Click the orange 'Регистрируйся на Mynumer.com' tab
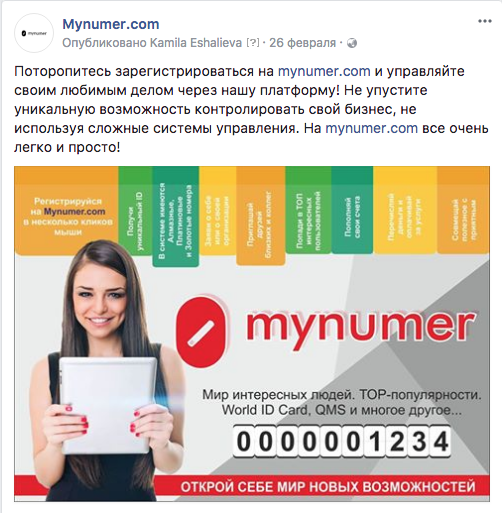502x513 pixels. point(67,211)
